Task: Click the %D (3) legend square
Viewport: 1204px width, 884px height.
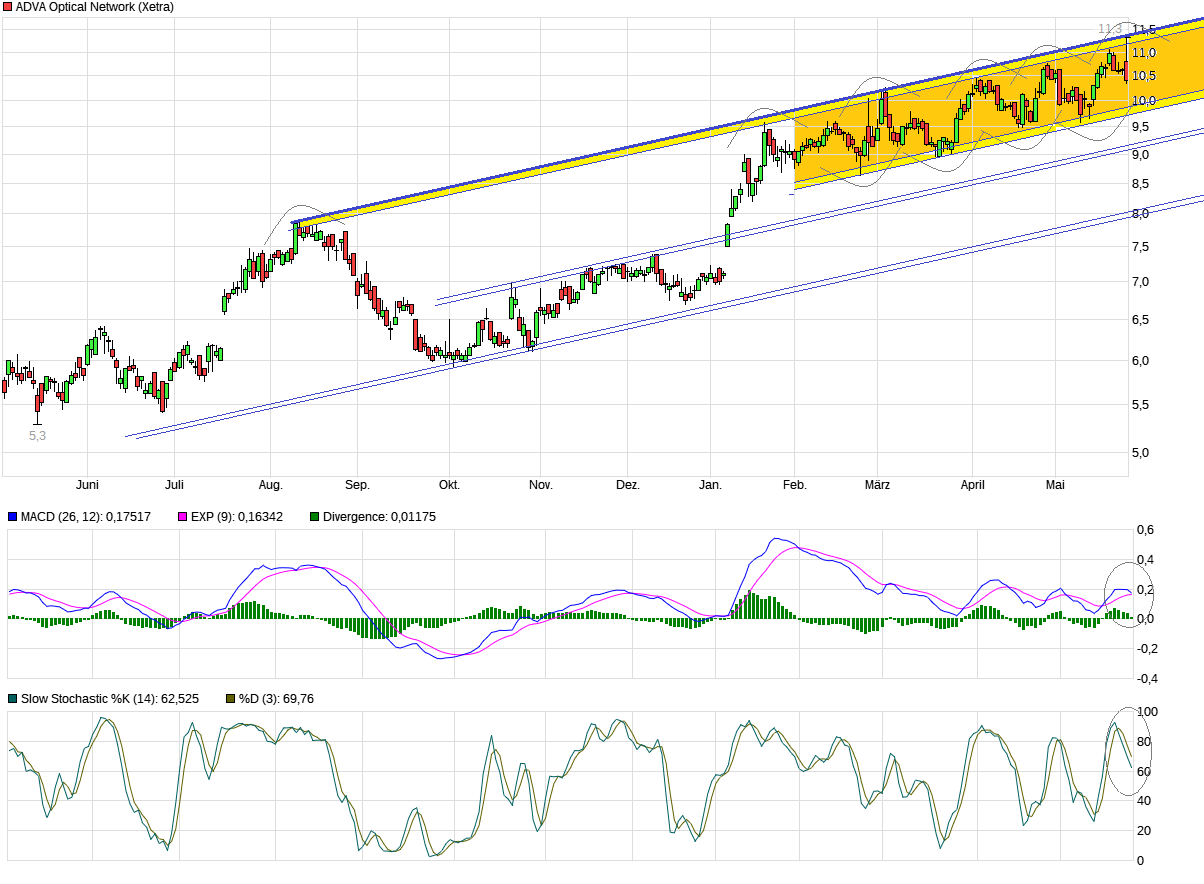Action: point(231,699)
